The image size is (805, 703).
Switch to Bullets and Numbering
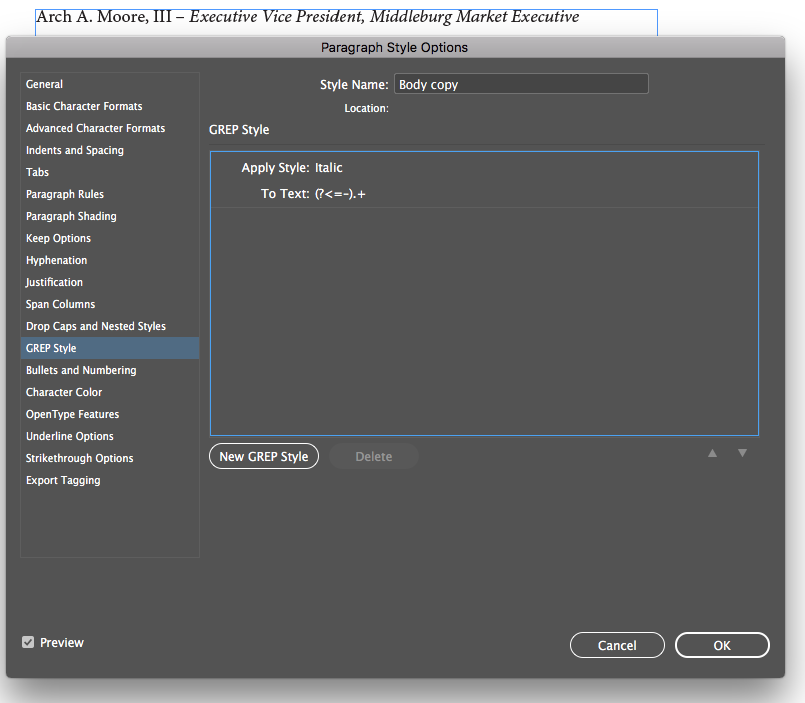click(x=81, y=370)
